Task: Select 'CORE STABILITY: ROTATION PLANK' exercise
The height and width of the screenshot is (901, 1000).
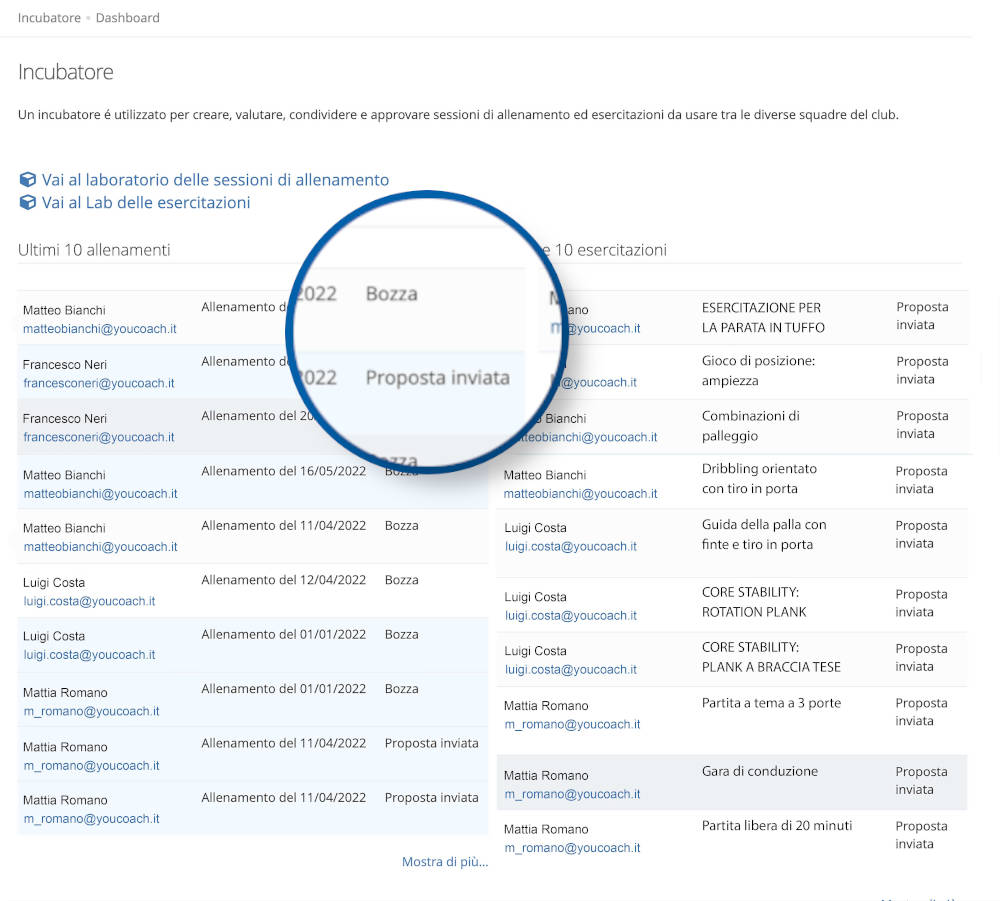Action: point(754,602)
